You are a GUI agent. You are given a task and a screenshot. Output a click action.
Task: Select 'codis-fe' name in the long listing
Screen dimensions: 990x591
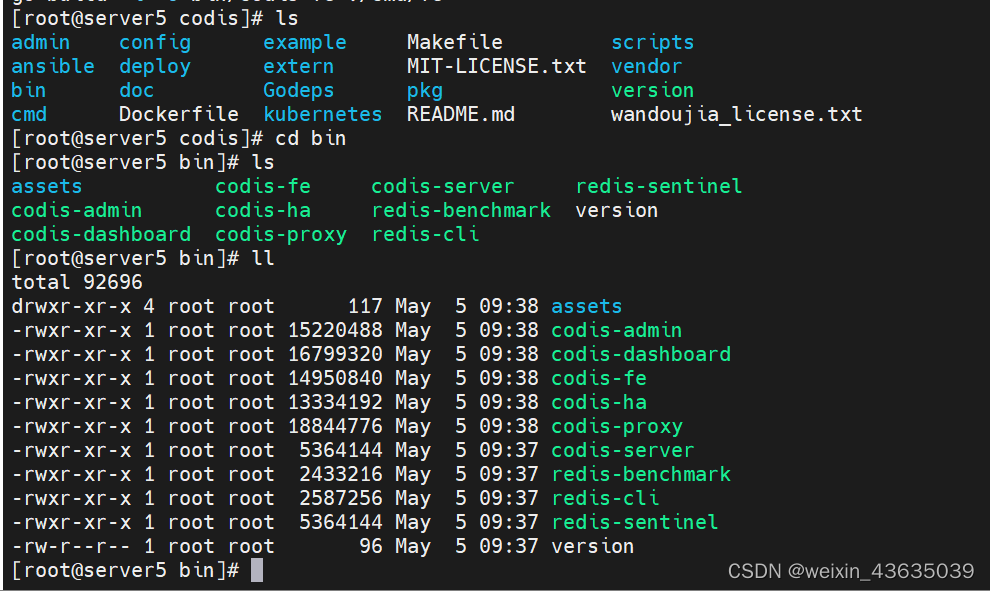[599, 378]
